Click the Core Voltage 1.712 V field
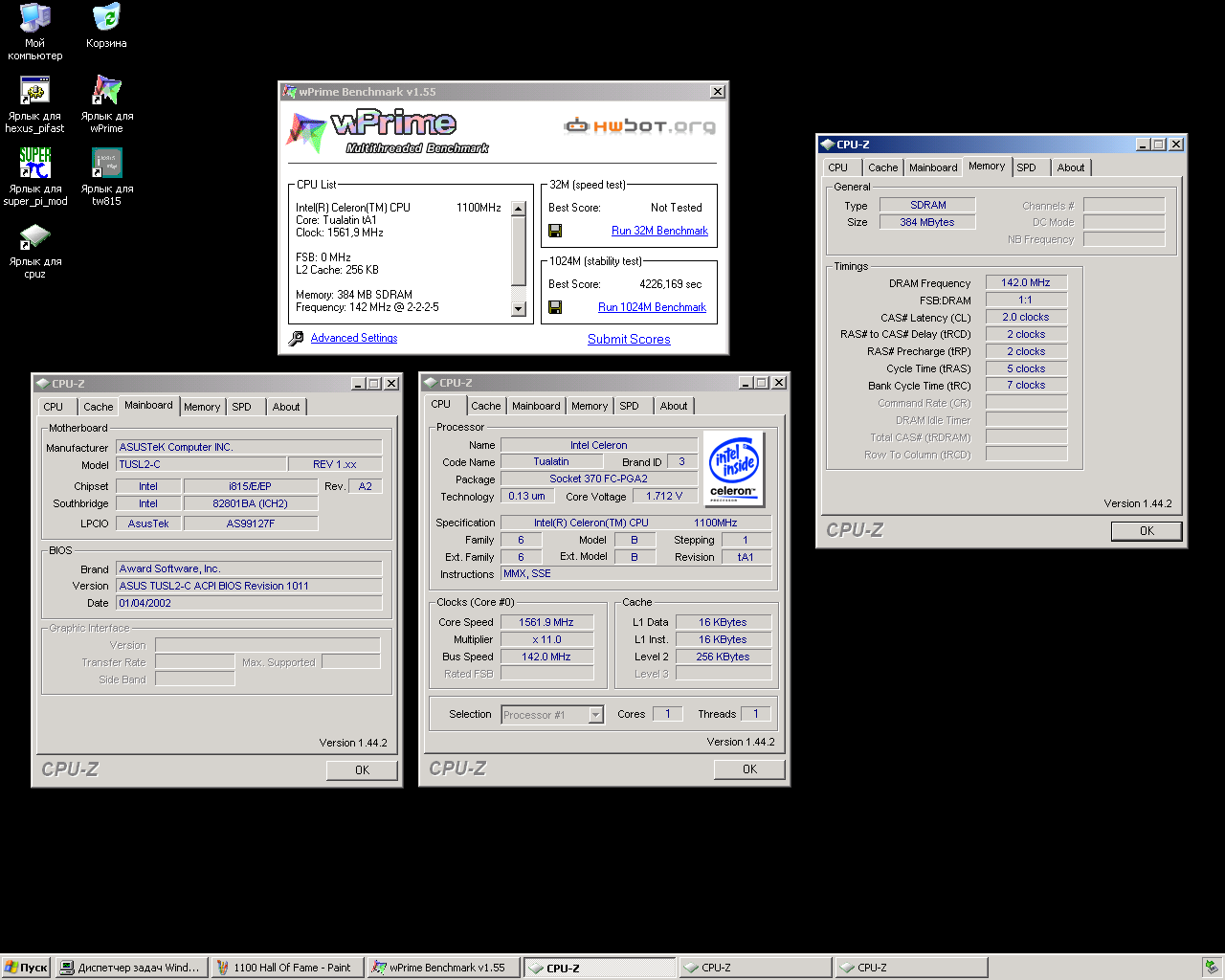This screenshot has width=1225, height=980. tap(664, 496)
